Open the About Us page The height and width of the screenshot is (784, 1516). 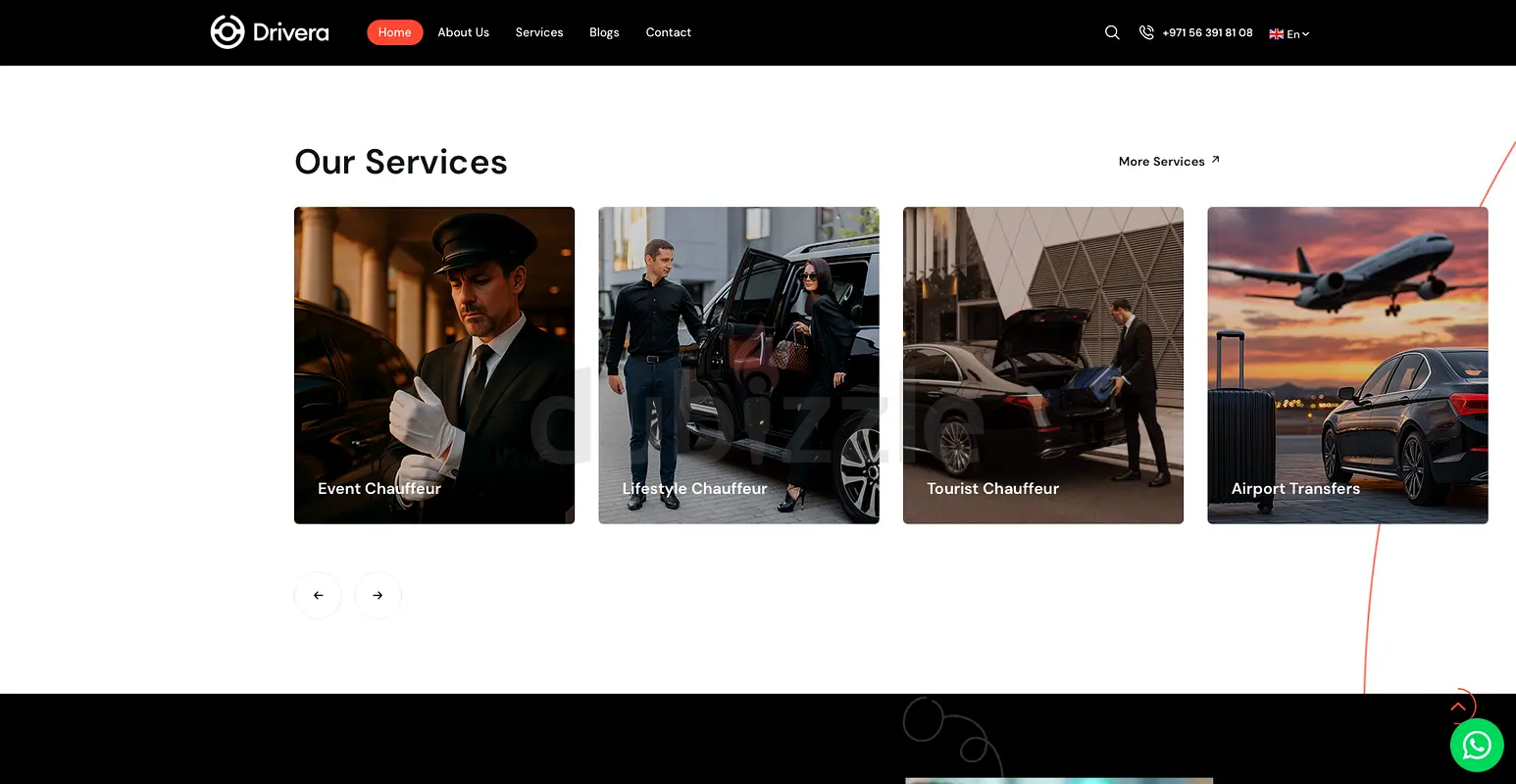click(463, 32)
